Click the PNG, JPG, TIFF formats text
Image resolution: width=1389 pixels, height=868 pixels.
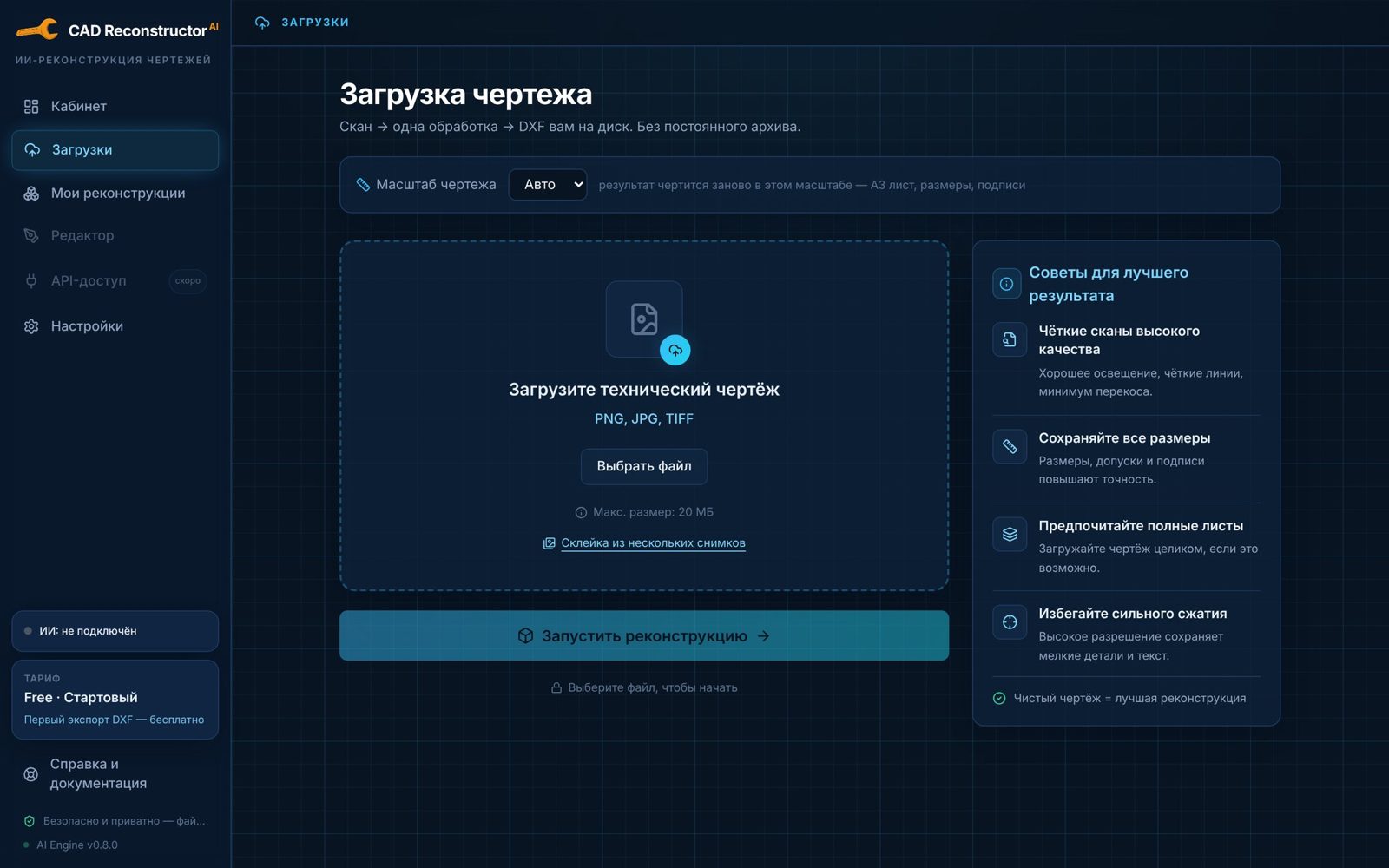(x=644, y=418)
